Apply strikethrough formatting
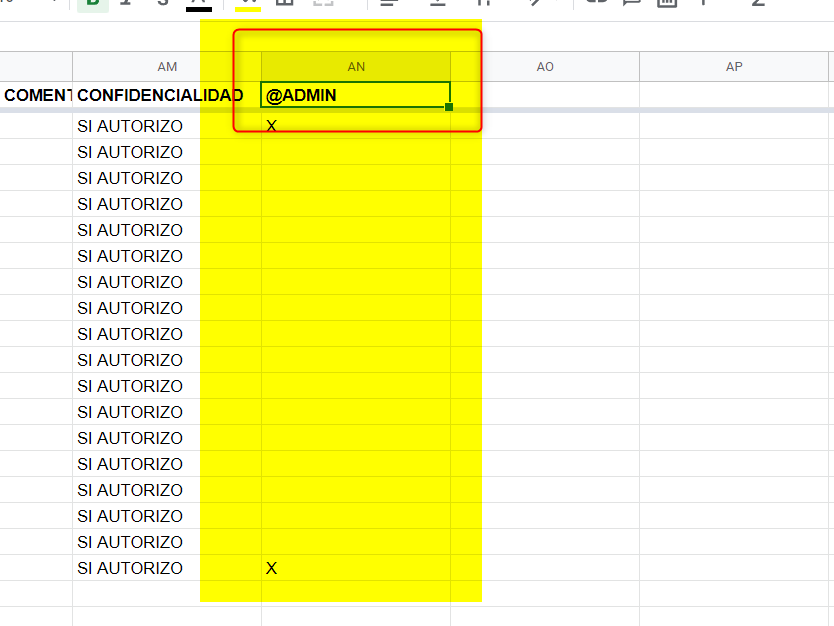Screen dimensions: 834x626 tap(163, 3)
